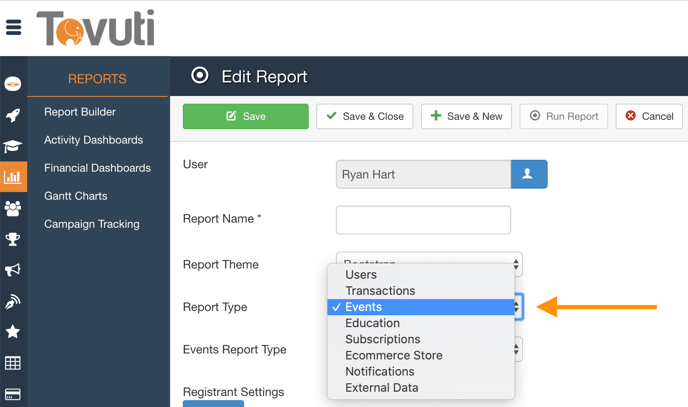The image size is (688, 407).
Task: Open the hamburger menu icon
Action: point(14,28)
